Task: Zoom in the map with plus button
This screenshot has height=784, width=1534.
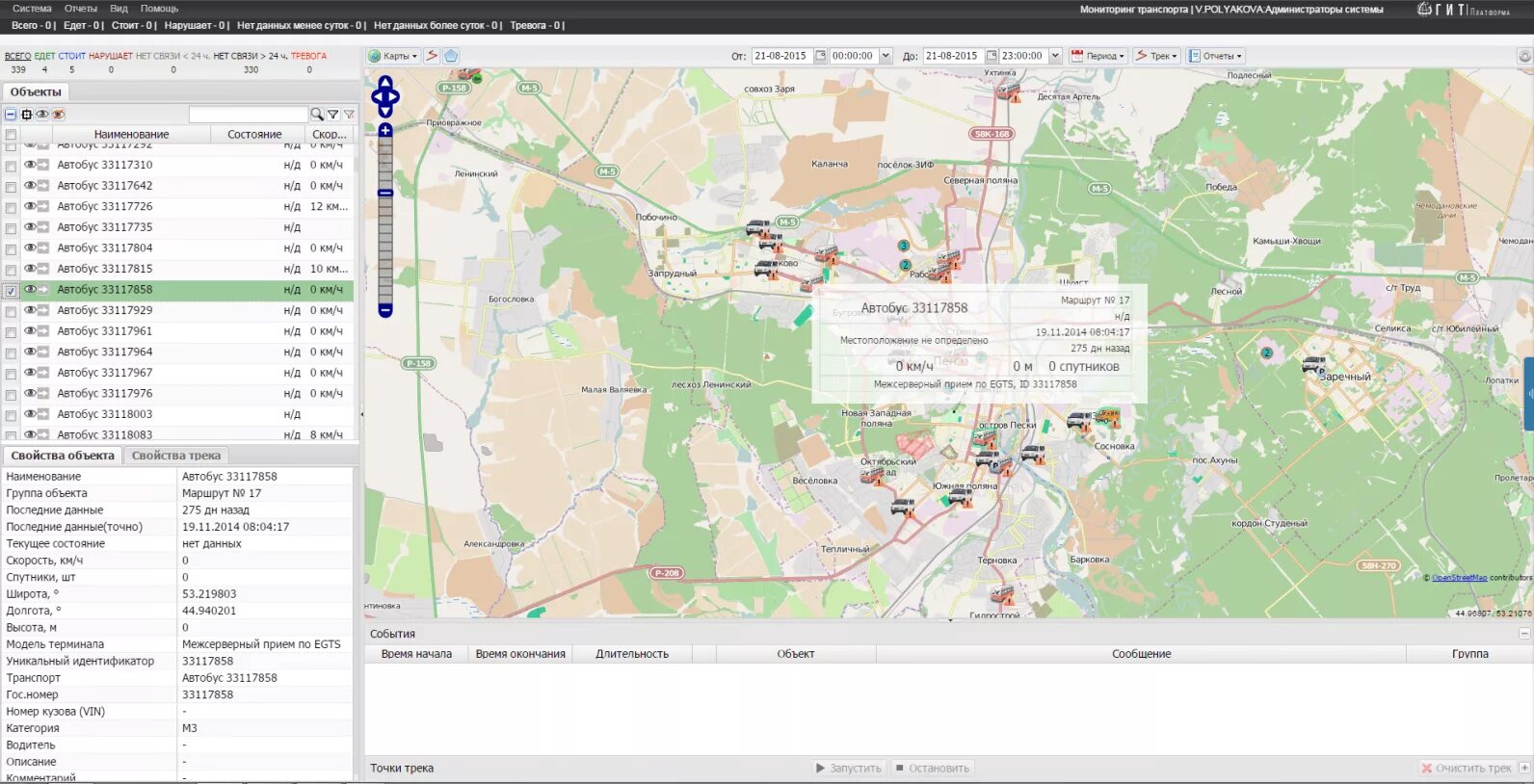Action: point(385,130)
